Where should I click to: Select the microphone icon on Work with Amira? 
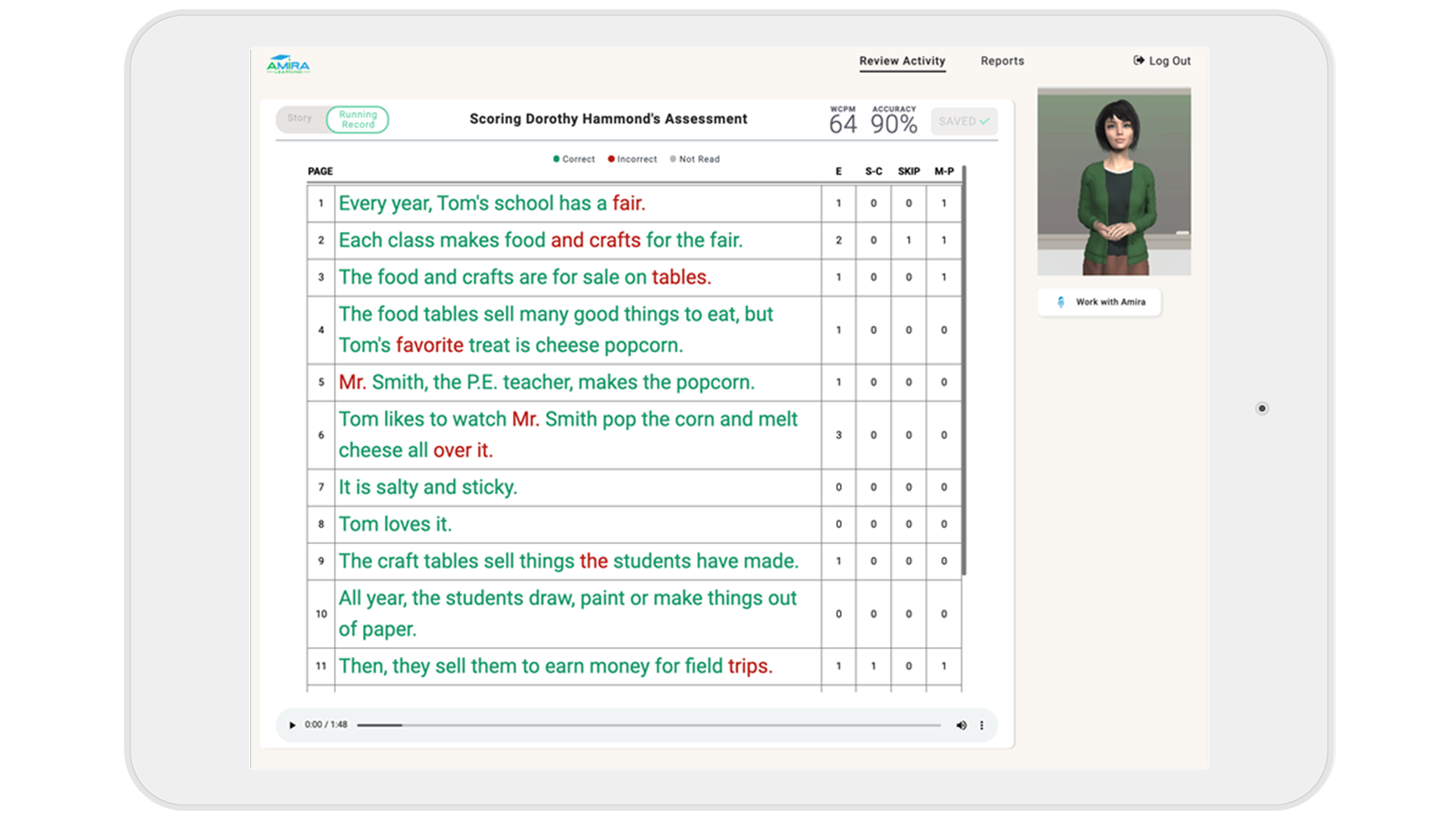[1061, 301]
